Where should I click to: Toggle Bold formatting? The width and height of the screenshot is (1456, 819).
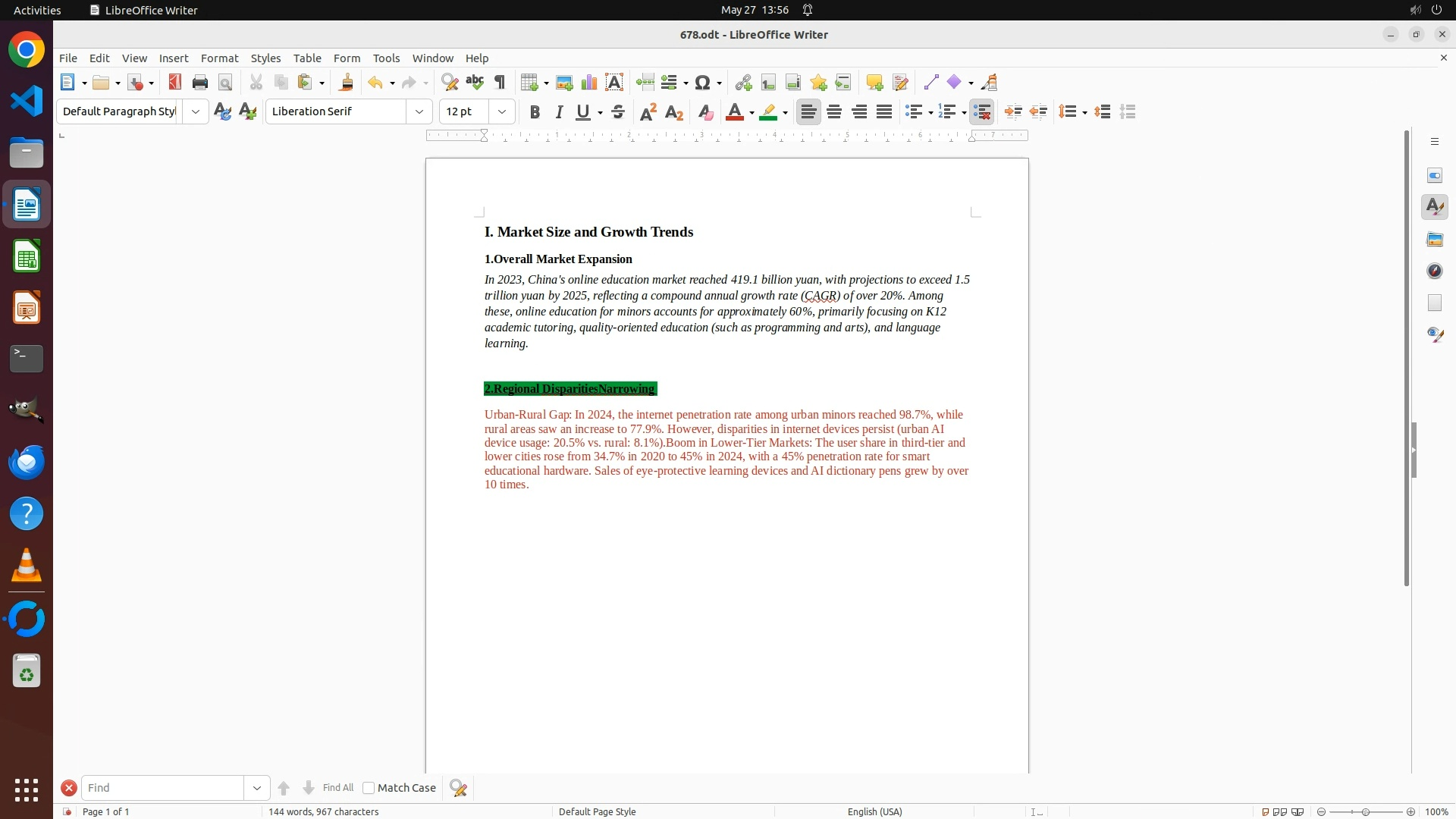pos(535,112)
